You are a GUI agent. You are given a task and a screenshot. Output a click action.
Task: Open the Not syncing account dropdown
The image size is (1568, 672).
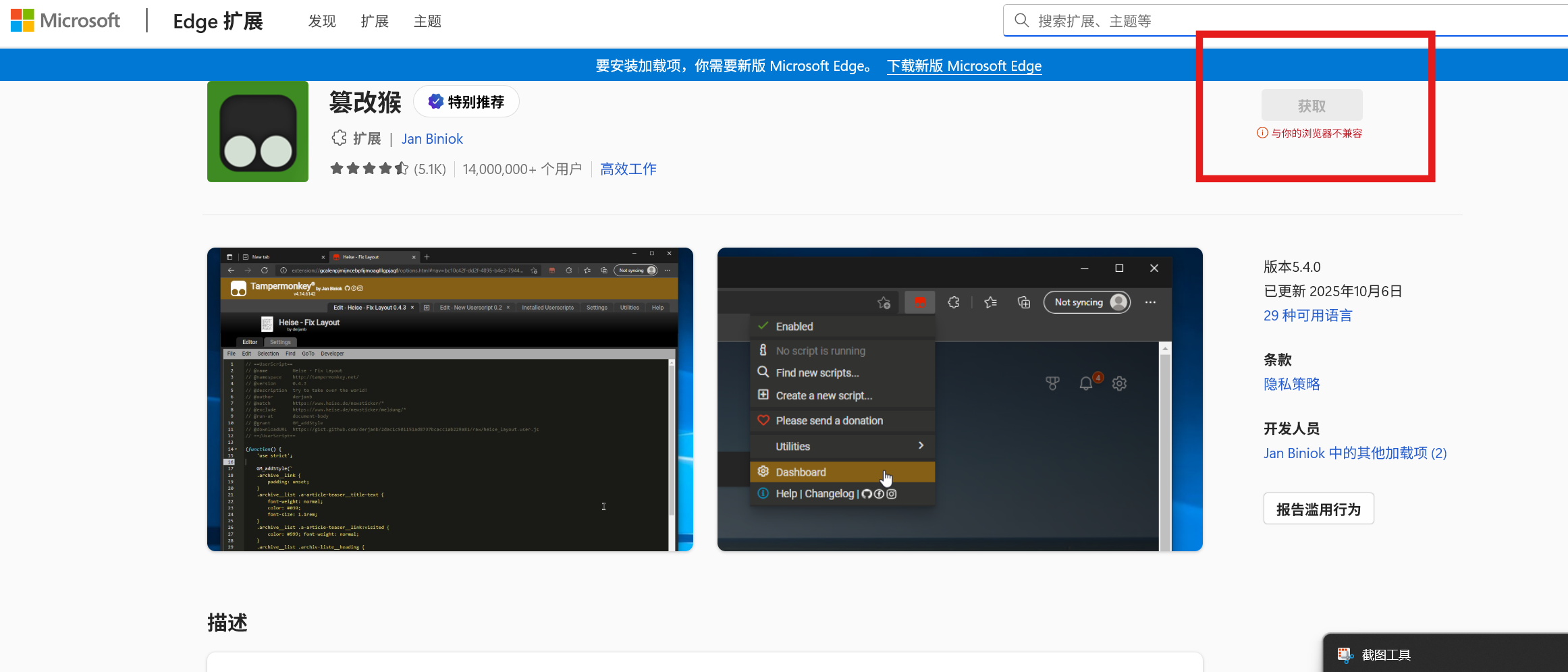[x=1086, y=302]
